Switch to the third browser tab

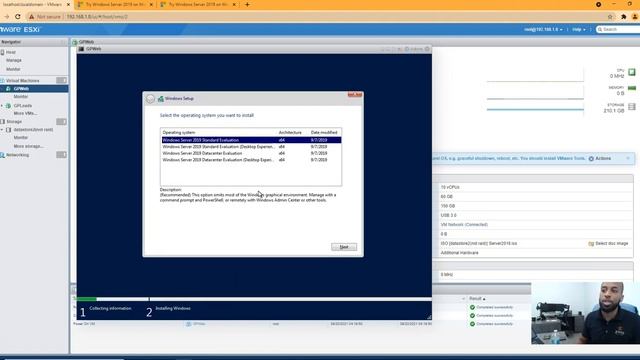[x=198, y=4]
